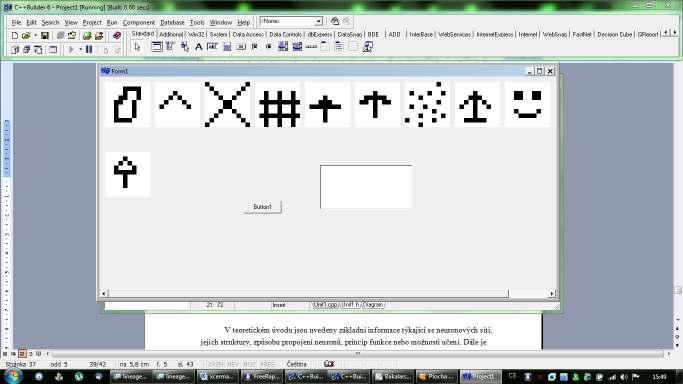The image size is (683, 384).
Task: Select the Frames component icon
Action: click(157, 47)
